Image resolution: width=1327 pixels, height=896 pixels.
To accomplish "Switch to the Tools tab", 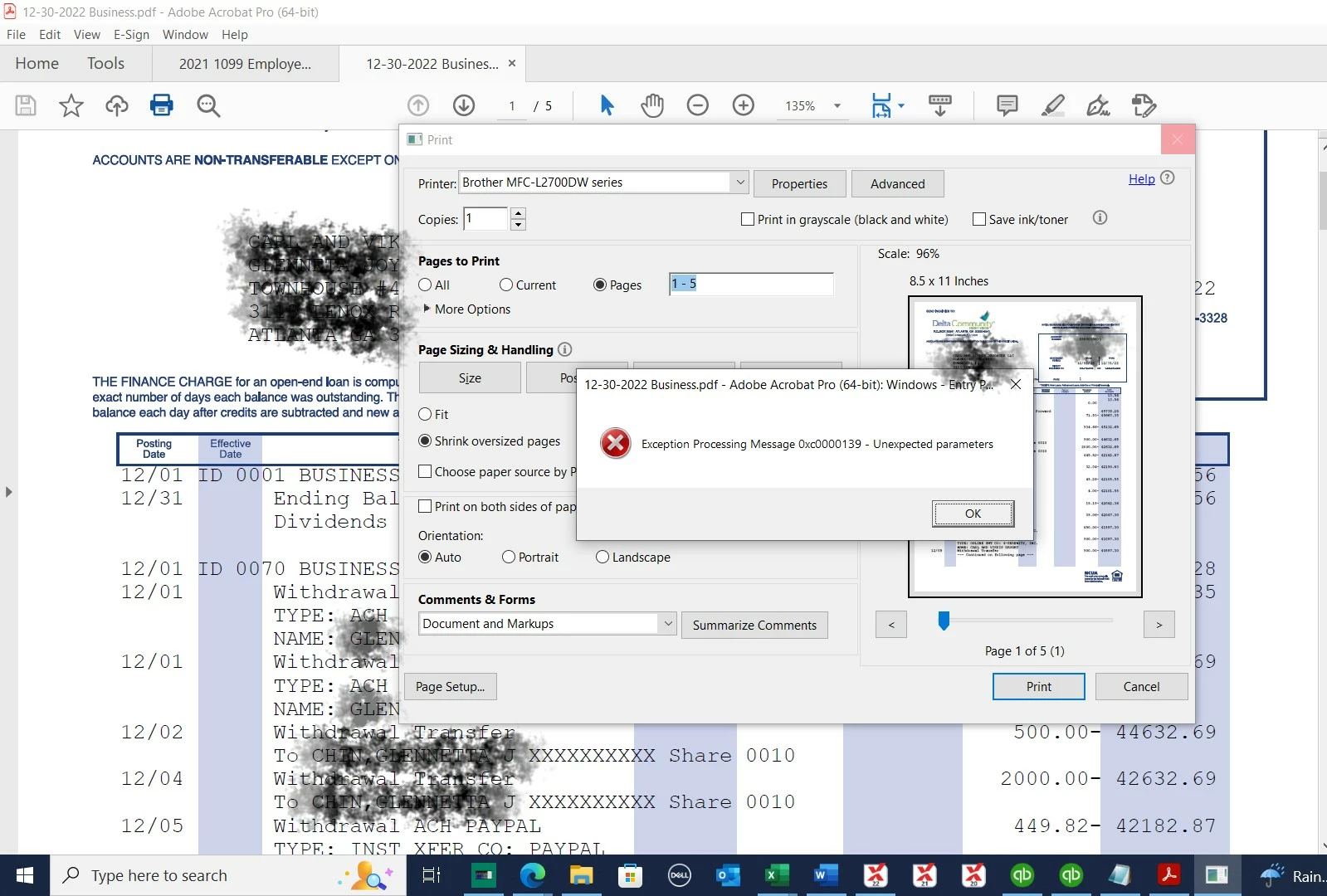I will pos(105,63).
